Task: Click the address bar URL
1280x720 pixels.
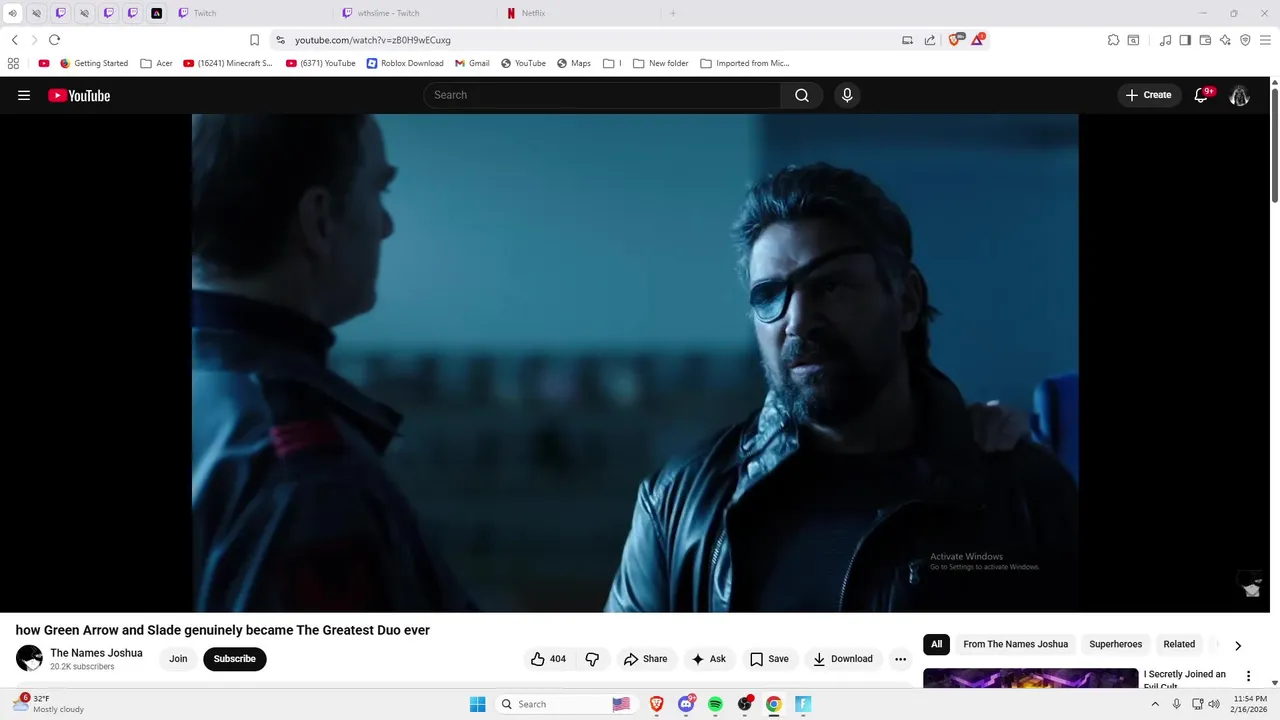Action: click(x=372, y=40)
